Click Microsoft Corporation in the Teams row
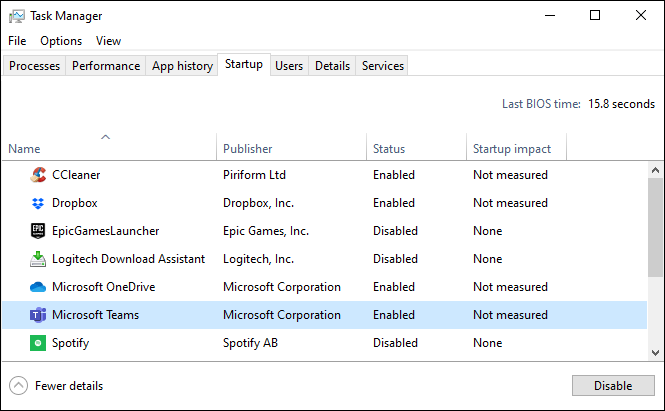This screenshot has height=411, width=665. pyautogui.click(x=282, y=315)
